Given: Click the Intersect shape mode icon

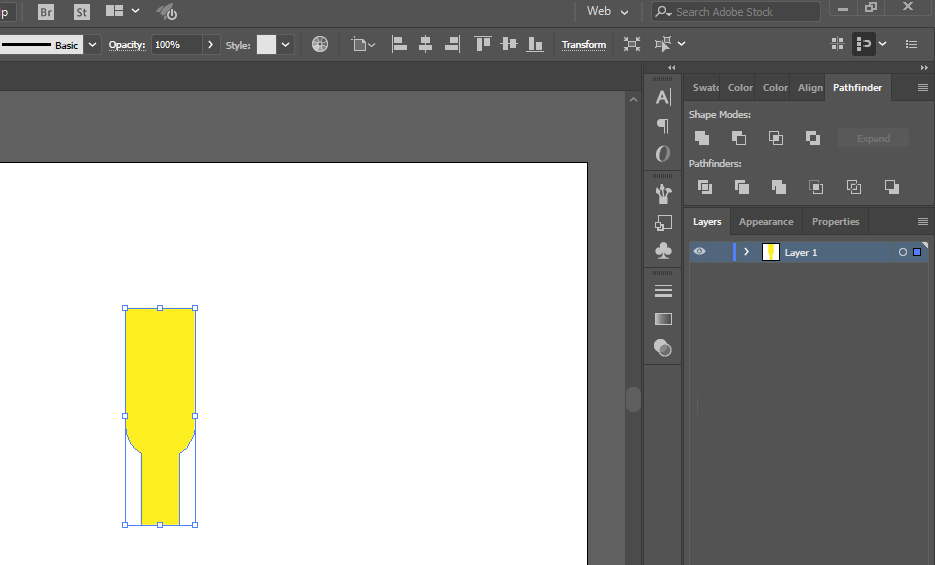Looking at the screenshot, I should tap(776, 138).
